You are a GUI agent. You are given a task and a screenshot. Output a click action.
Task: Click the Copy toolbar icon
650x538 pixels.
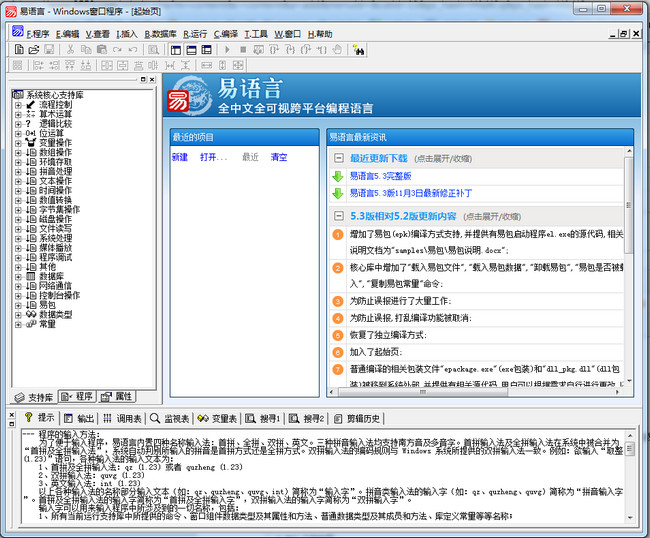point(86,50)
